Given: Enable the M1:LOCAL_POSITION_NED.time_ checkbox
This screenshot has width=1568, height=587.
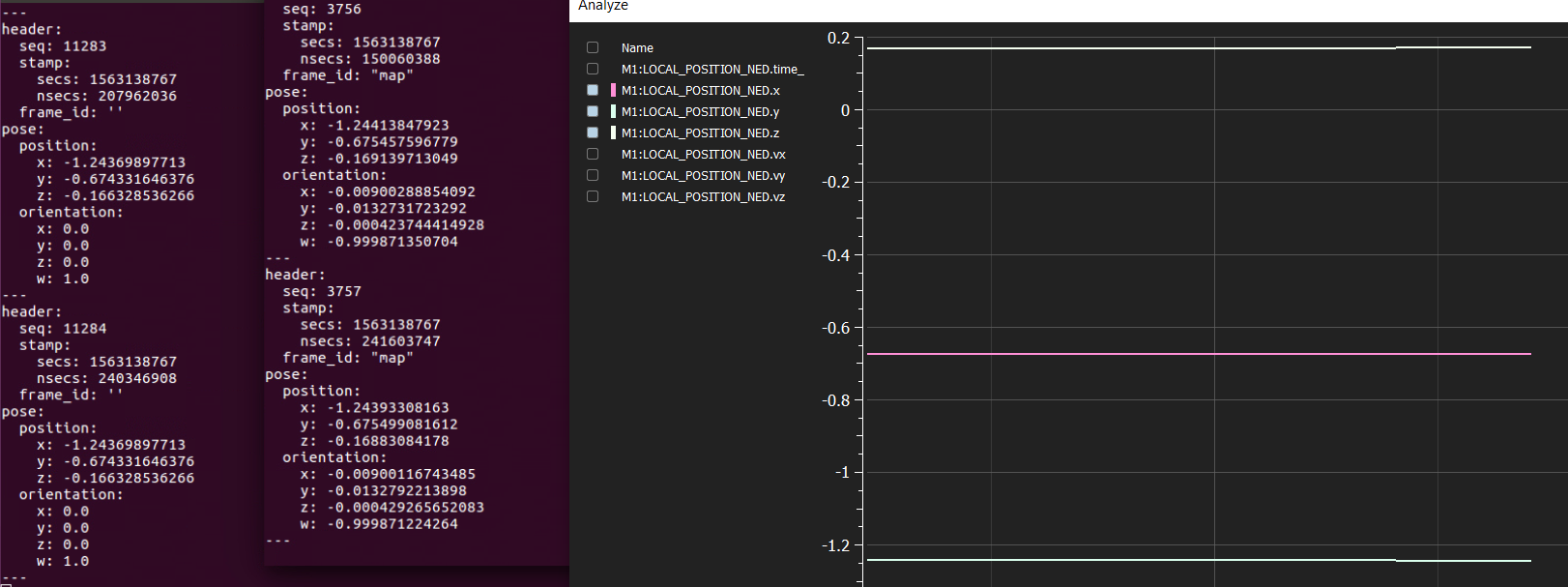Looking at the screenshot, I should tap(593, 69).
